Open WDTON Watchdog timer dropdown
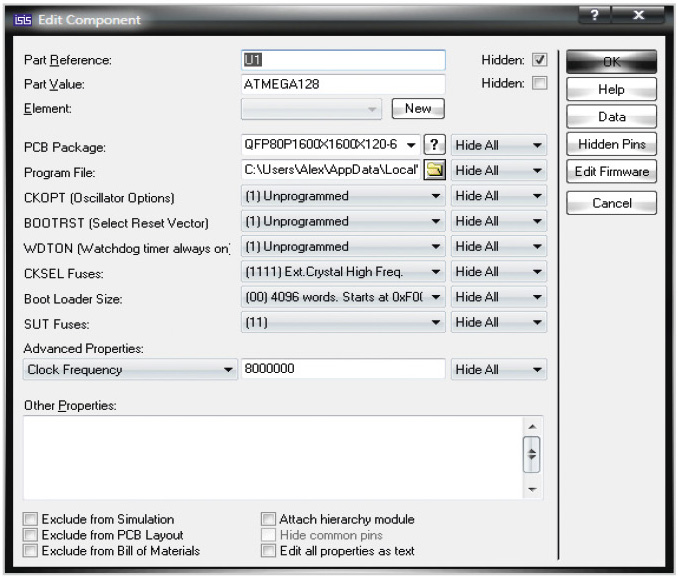 pyautogui.click(x=343, y=247)
